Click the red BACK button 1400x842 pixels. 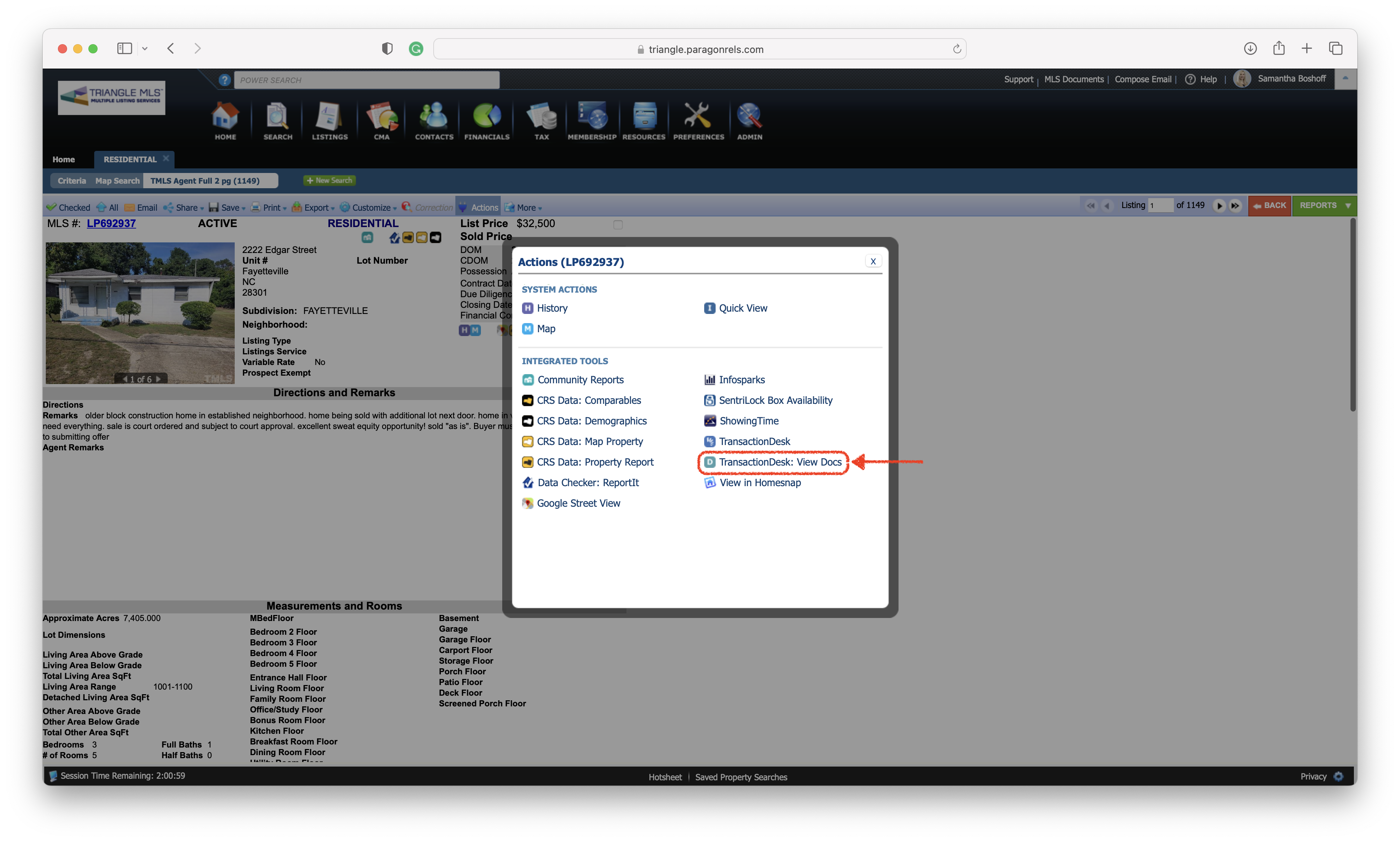point(1269,205)
